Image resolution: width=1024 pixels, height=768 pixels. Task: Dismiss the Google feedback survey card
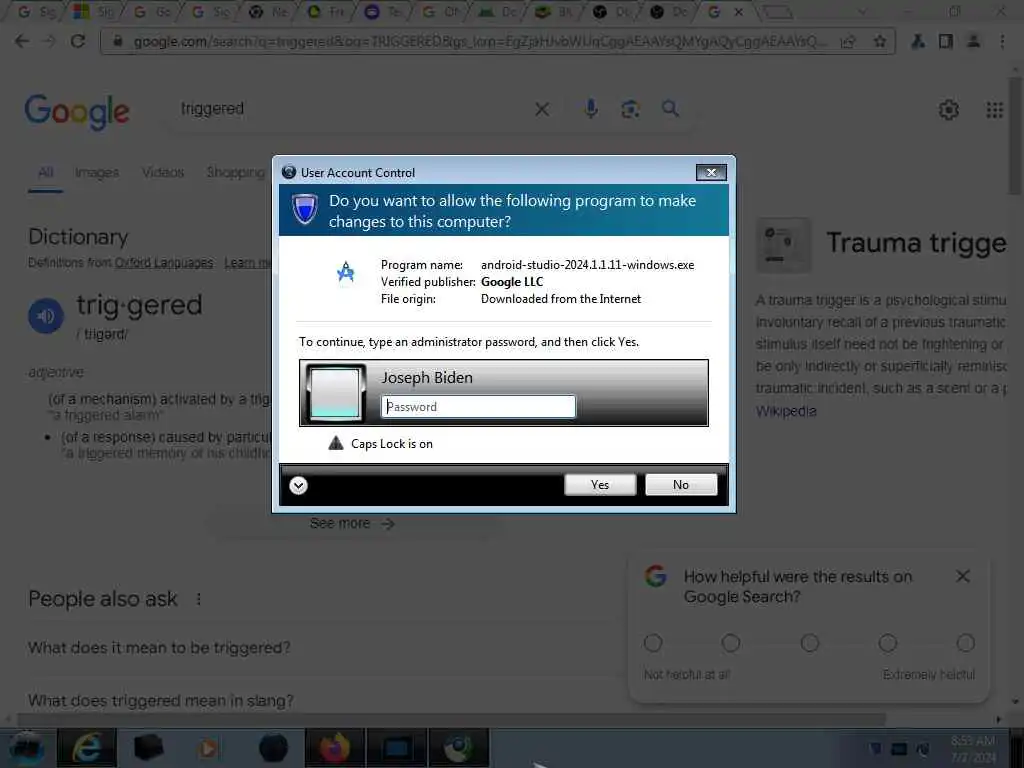click(x=963, y=576)
